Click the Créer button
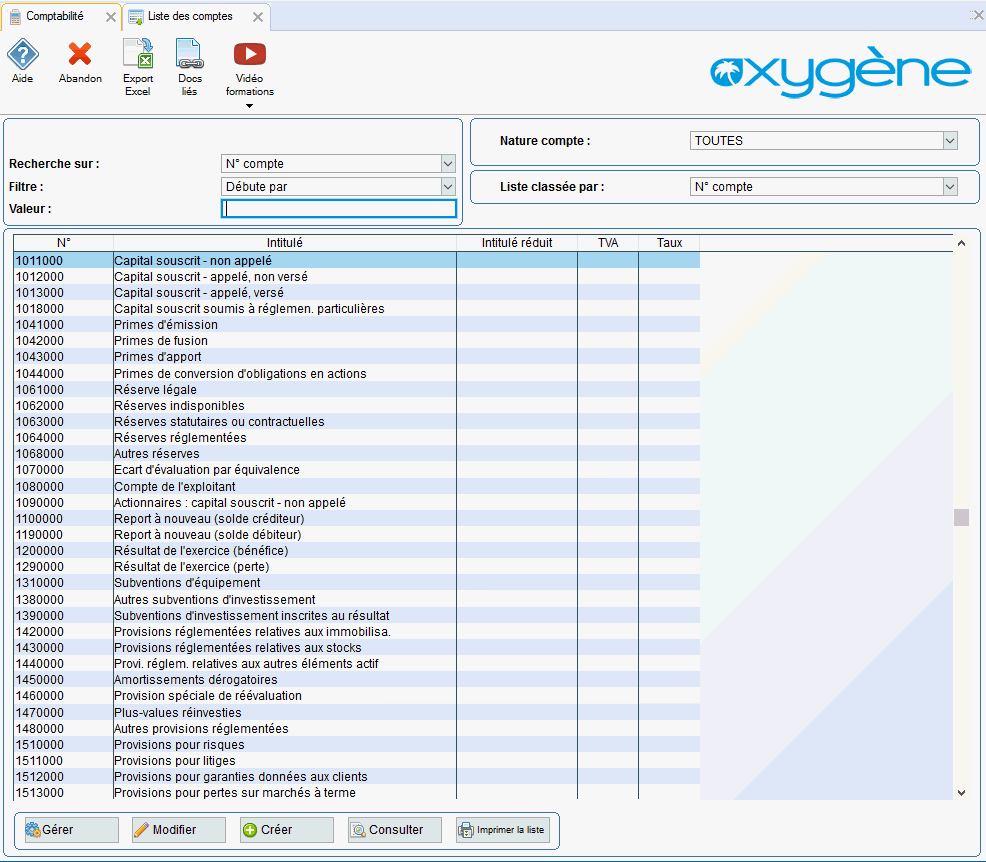Image resolution: width=986 pixels, height=862 pixels. coord(286,830)
